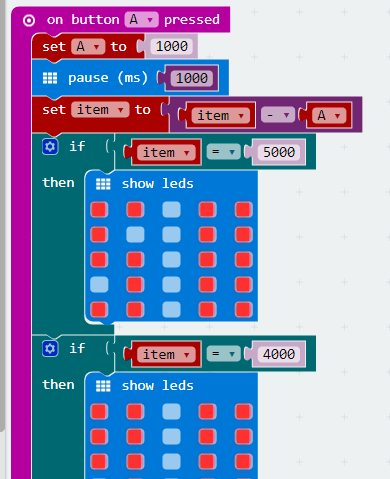Click the 'then' label of the first if block
Screen dimensions: 390x479
click(58, 183)
